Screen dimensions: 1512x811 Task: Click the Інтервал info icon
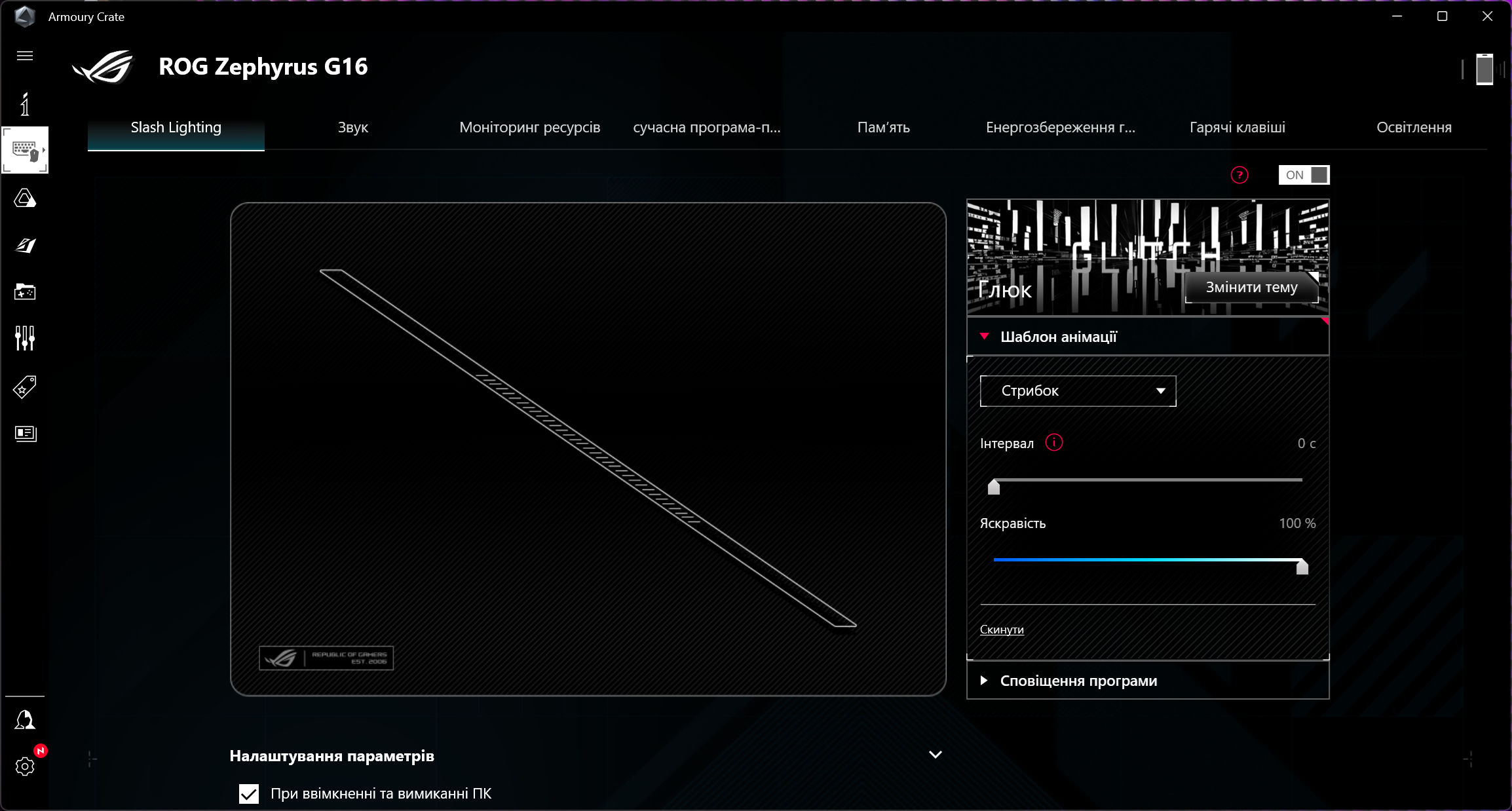point(1053,442)
